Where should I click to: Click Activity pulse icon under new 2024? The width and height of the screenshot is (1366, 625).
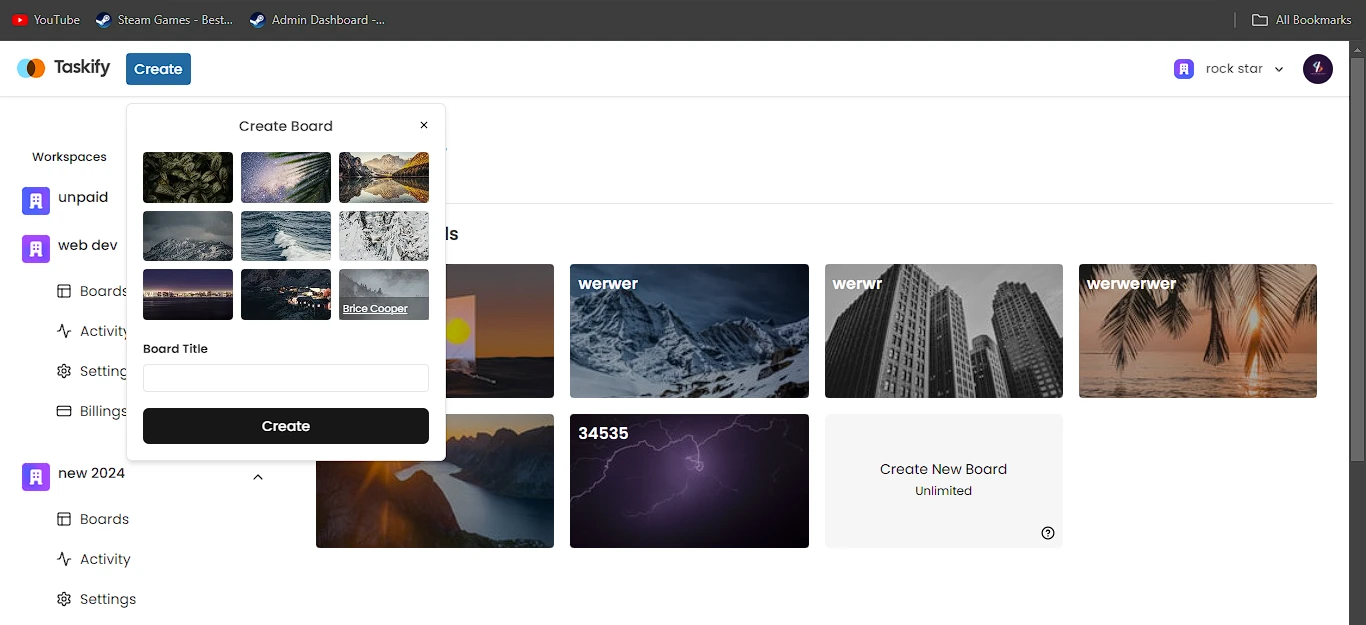click(64, 559)
